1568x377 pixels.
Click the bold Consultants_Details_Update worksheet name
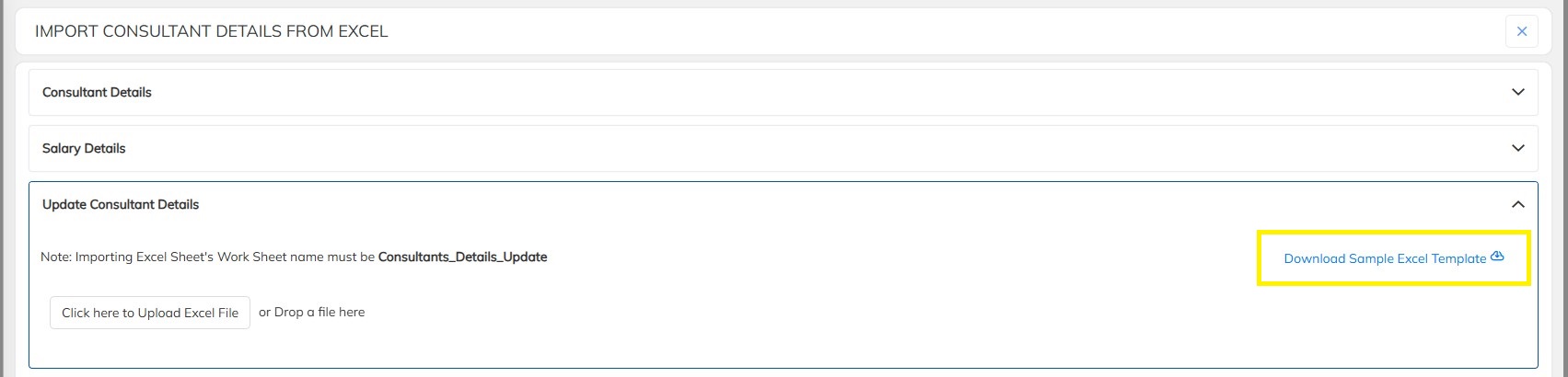(462, 257)
